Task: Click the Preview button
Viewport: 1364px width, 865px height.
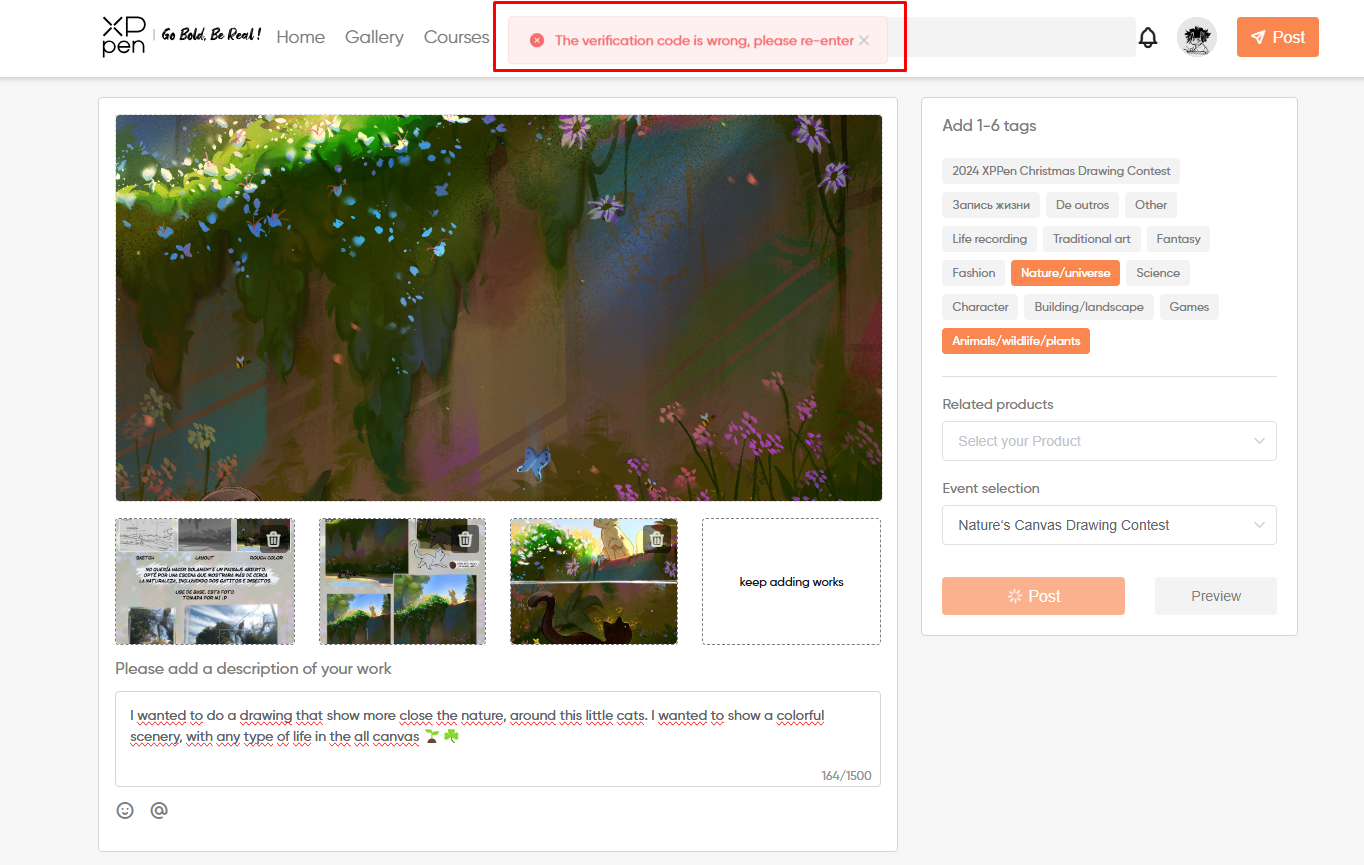Action: 1215,596
